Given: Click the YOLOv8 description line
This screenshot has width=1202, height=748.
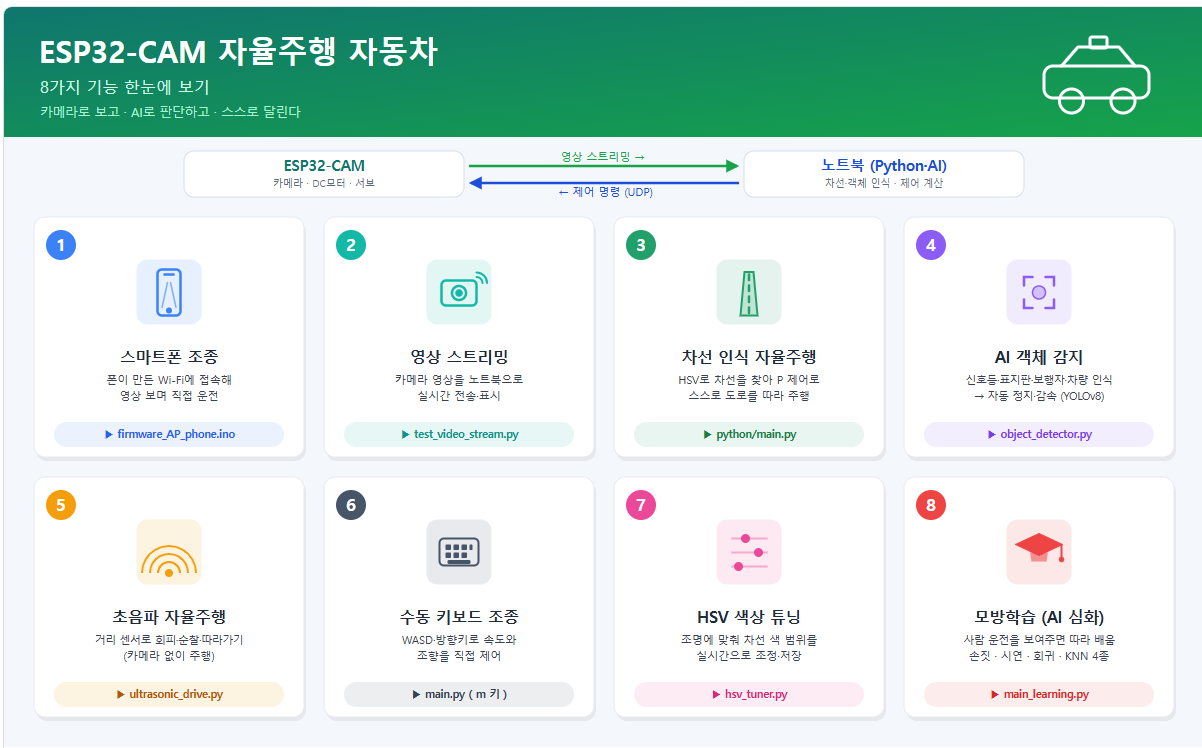Looking at the screenshot, I should pyautogui.click(x=1039, y=396).
